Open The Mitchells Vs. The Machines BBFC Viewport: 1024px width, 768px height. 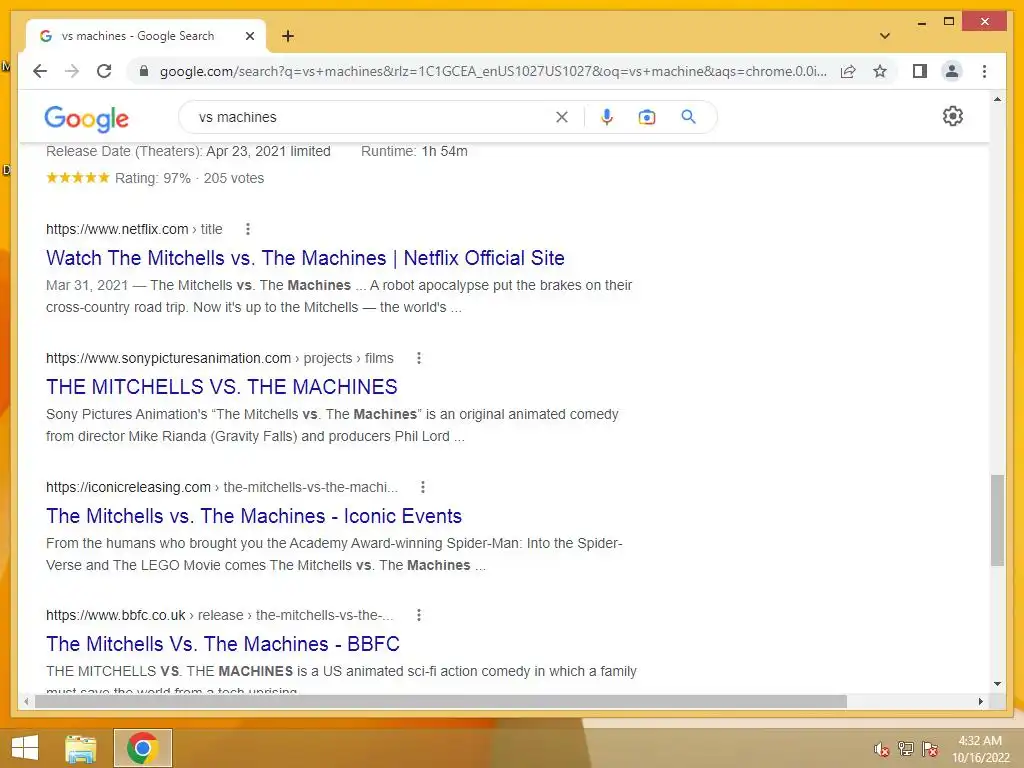click(223, 644)
